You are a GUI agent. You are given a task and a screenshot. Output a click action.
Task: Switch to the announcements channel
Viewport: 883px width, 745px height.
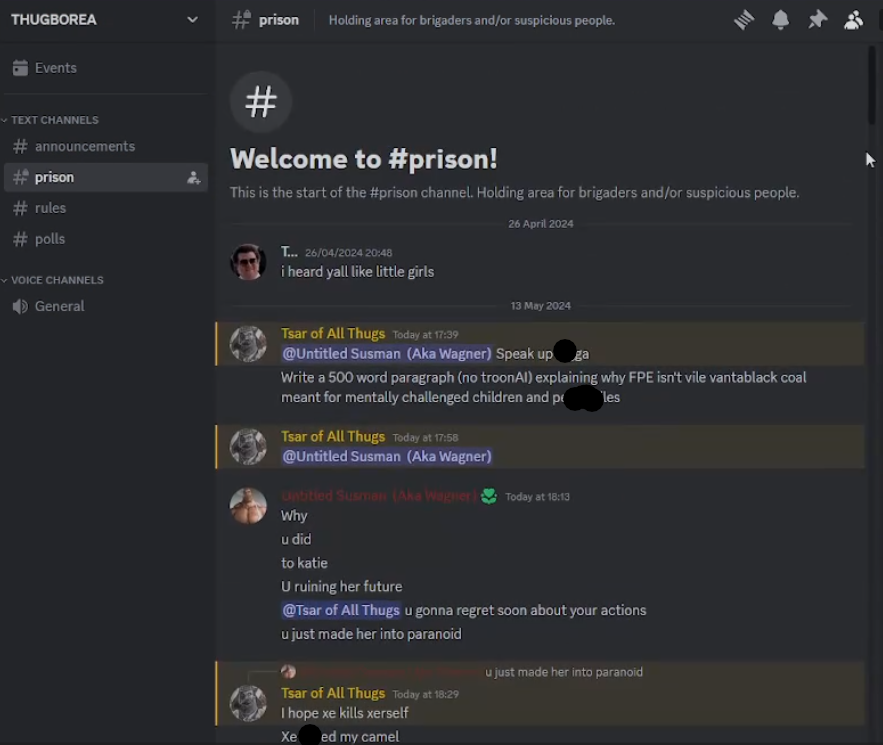[106, 146]
